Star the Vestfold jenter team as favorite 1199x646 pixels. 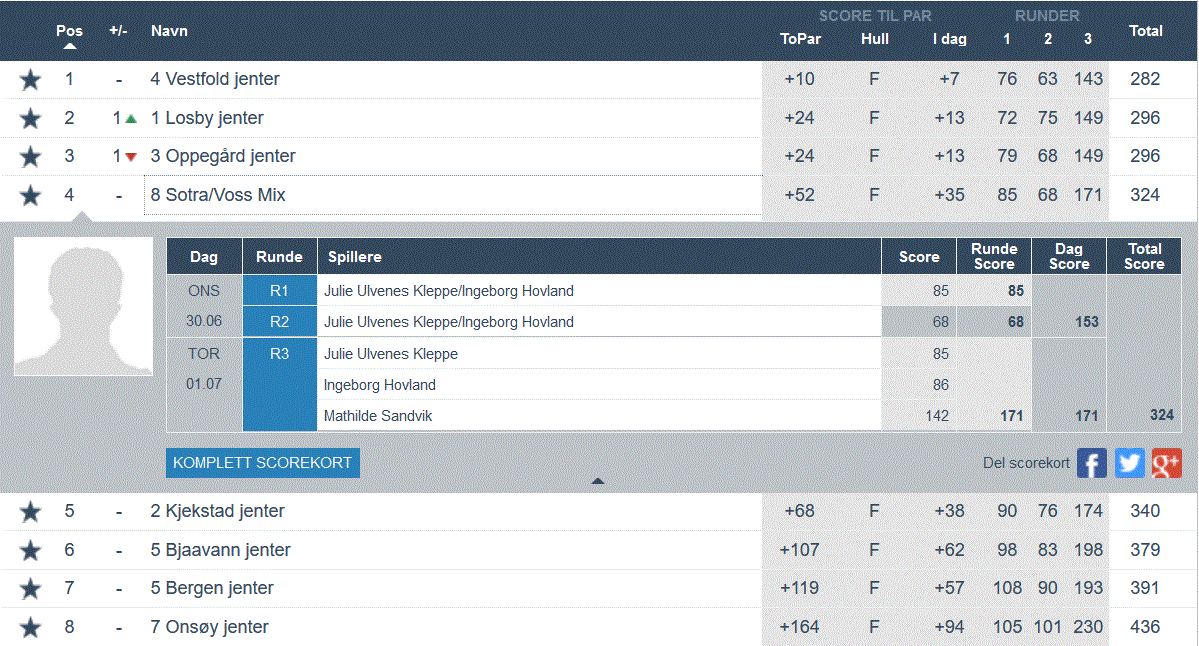click(30, 80)
